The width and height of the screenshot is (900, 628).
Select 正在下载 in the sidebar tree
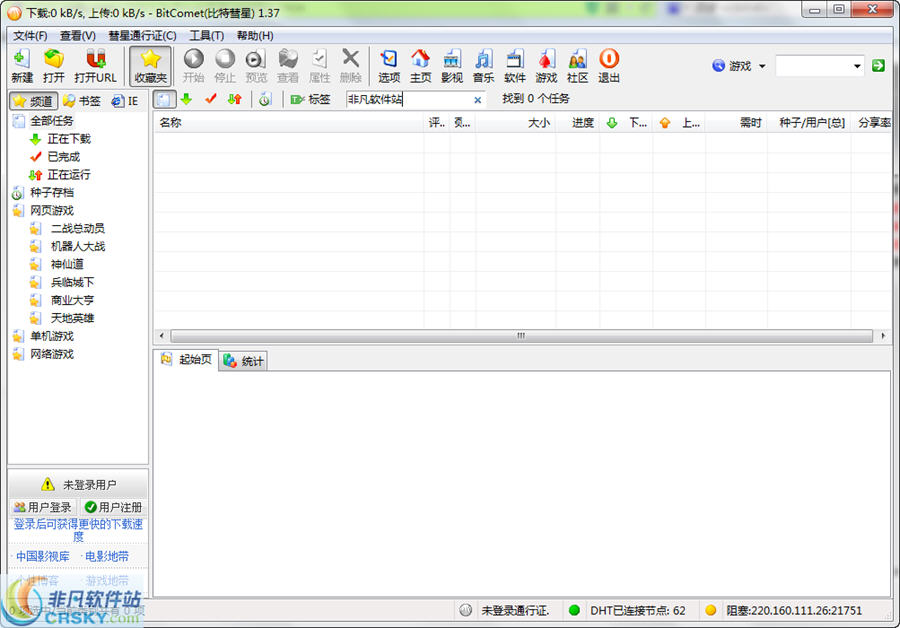point(69,139)
